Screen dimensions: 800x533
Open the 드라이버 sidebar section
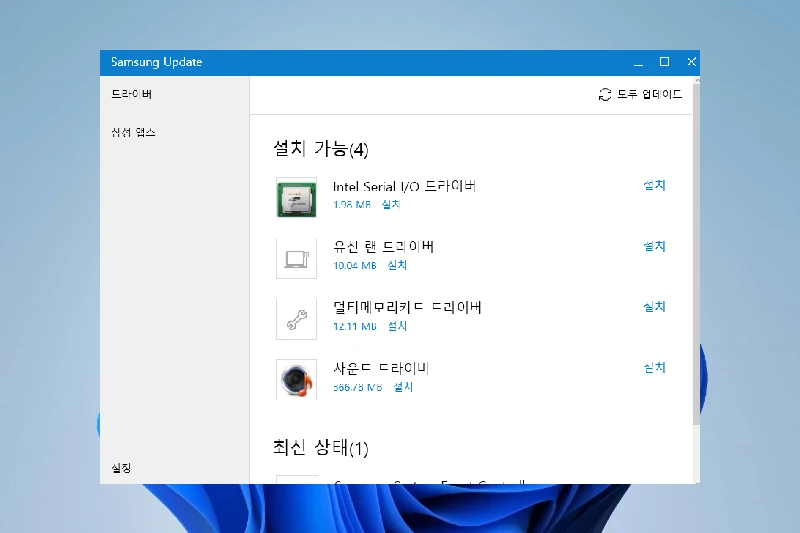[x=132, y=94]
